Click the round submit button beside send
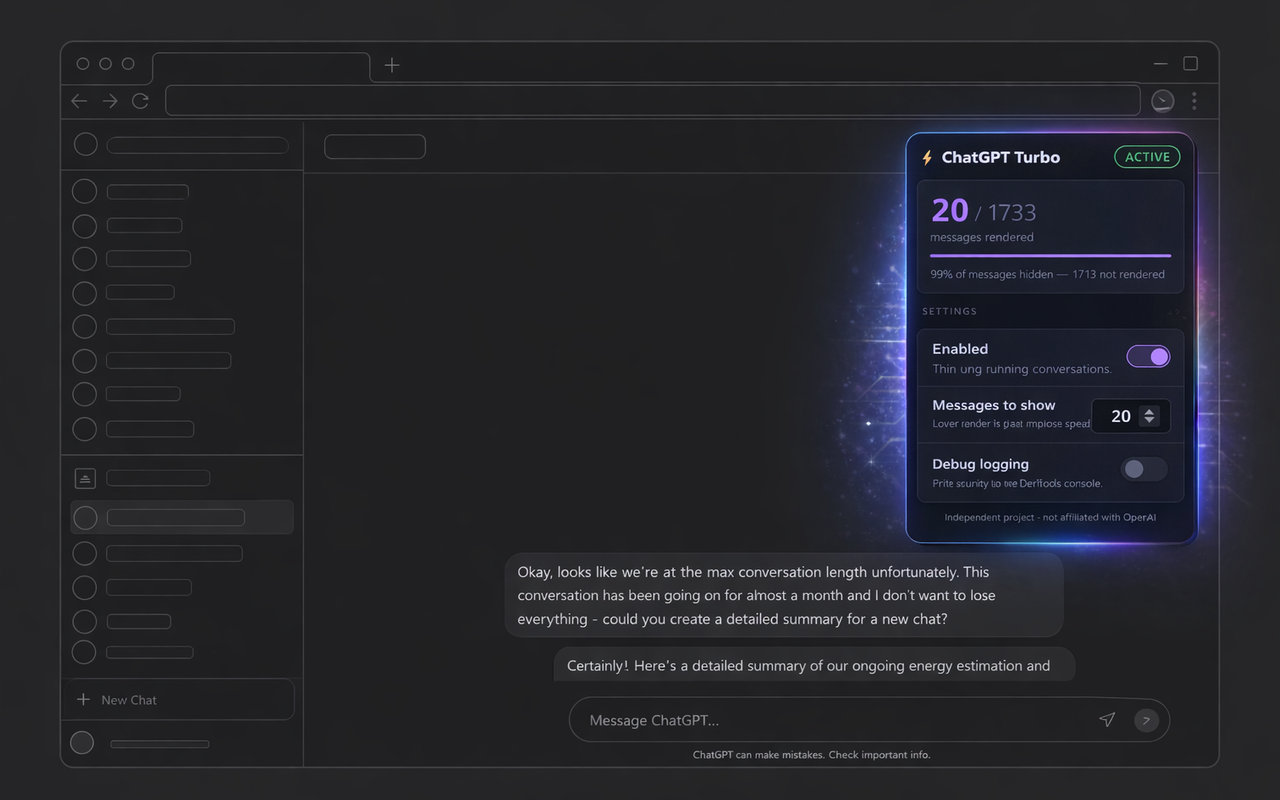This screenshot has height=800, width=1280. coord(1146,720)
